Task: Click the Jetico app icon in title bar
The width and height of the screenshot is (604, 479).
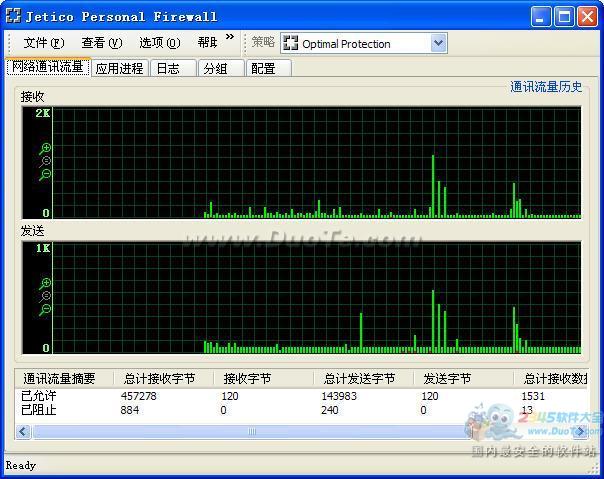Action: [x=13, y=16]
